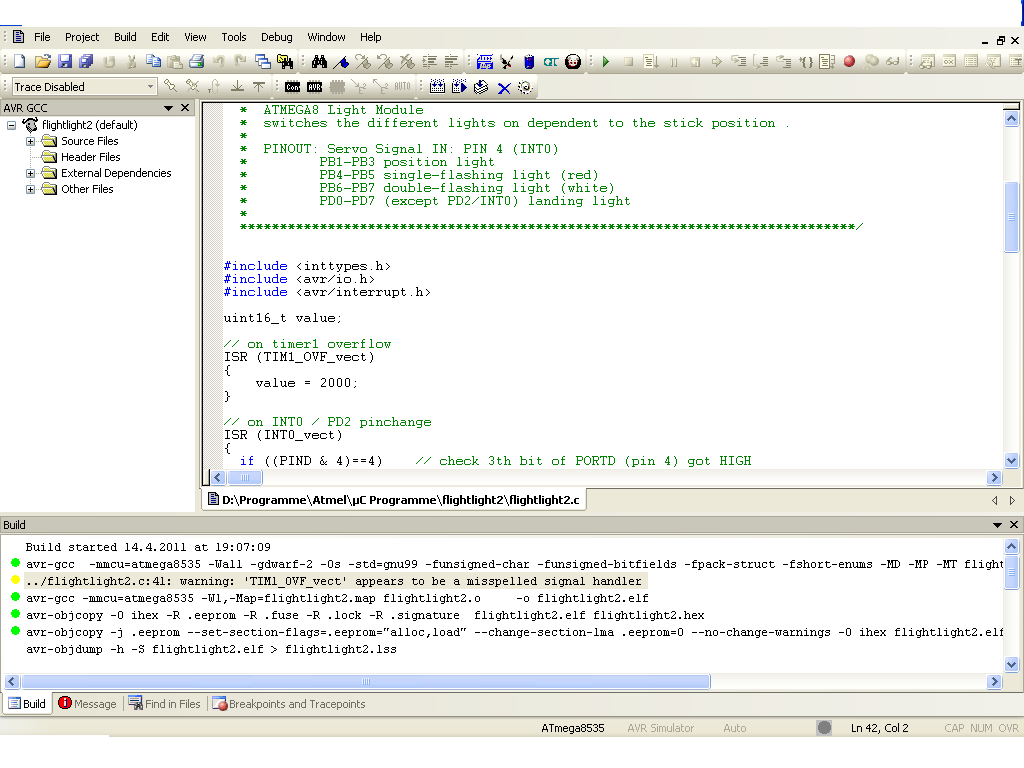Click the teal QT toolbar icon
This screenshot has width=1024, height=768.
coord(551,61)
